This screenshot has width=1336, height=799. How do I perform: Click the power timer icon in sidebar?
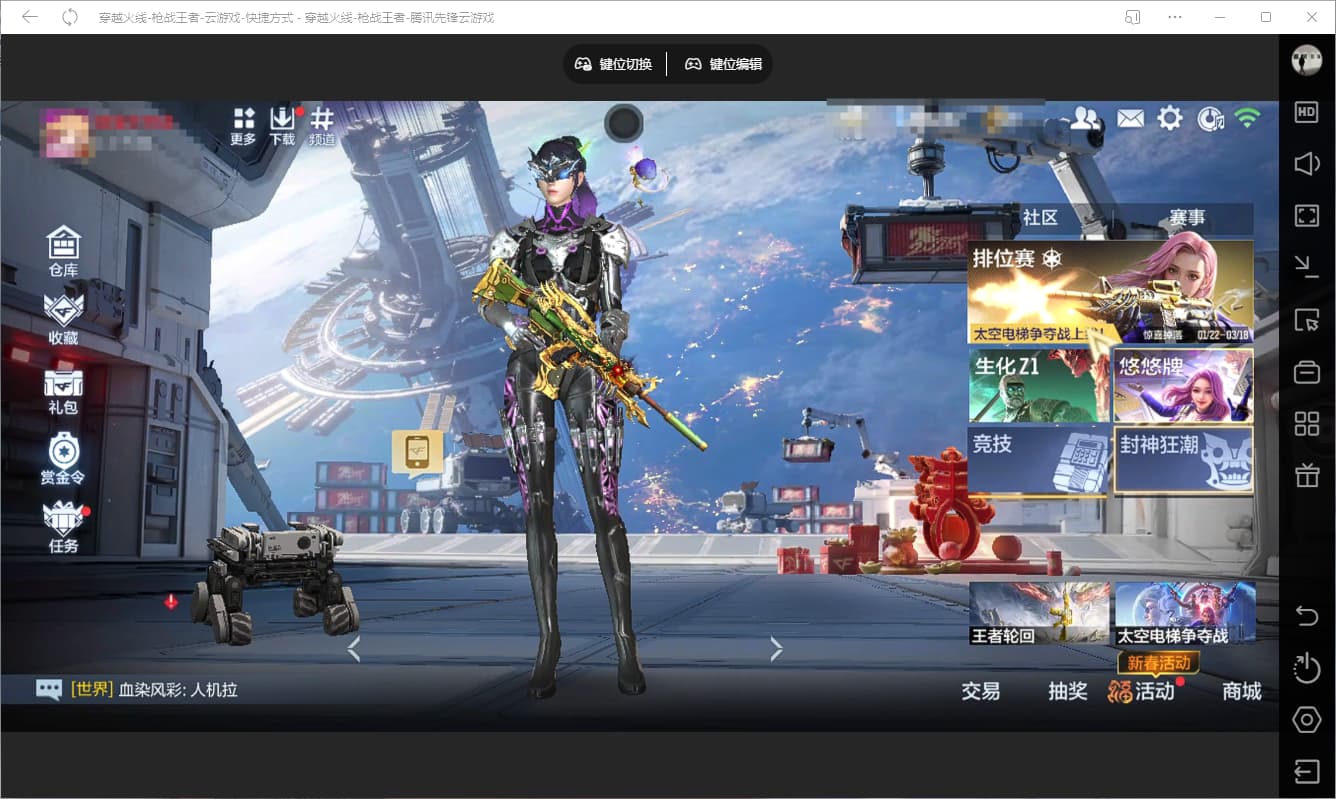coord(1307,667)
